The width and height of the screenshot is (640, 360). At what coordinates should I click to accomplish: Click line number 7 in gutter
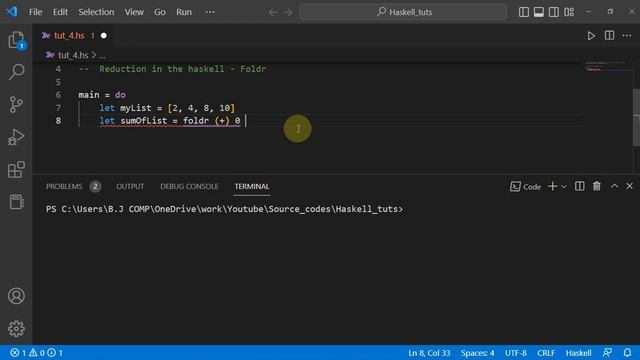point(58,108)
